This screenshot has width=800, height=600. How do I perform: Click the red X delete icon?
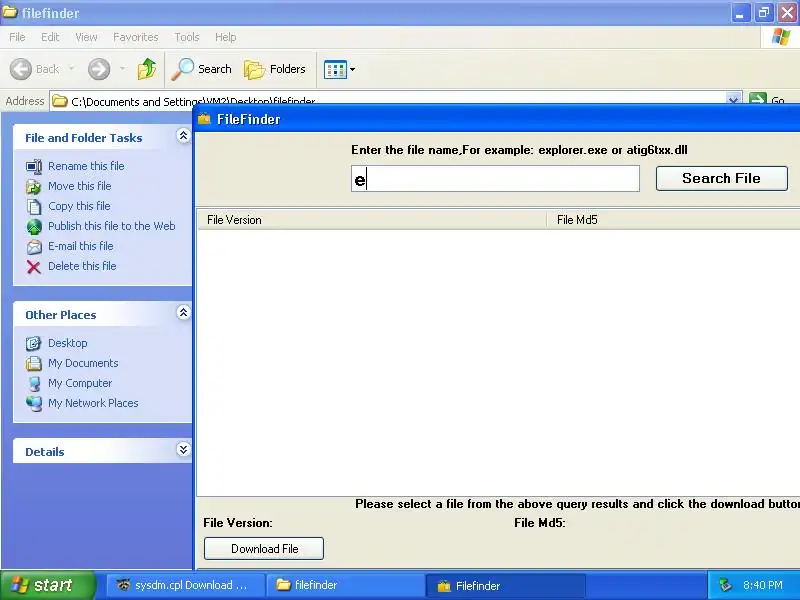click(x=34, y=266)
